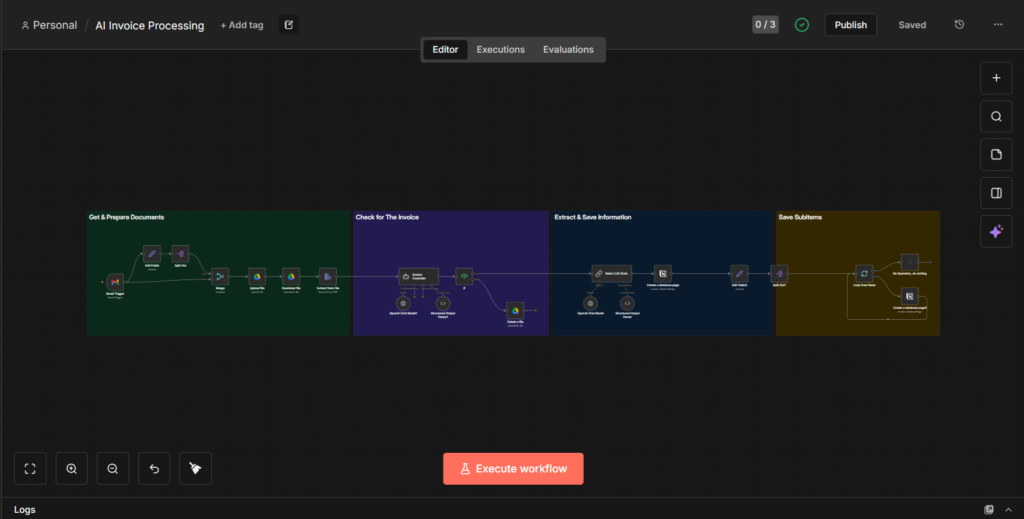Screen dimensions: 1024x519
Task: Click the tidy up workflow broom icon
Action: pyautogui.click(x=195, y=468)
